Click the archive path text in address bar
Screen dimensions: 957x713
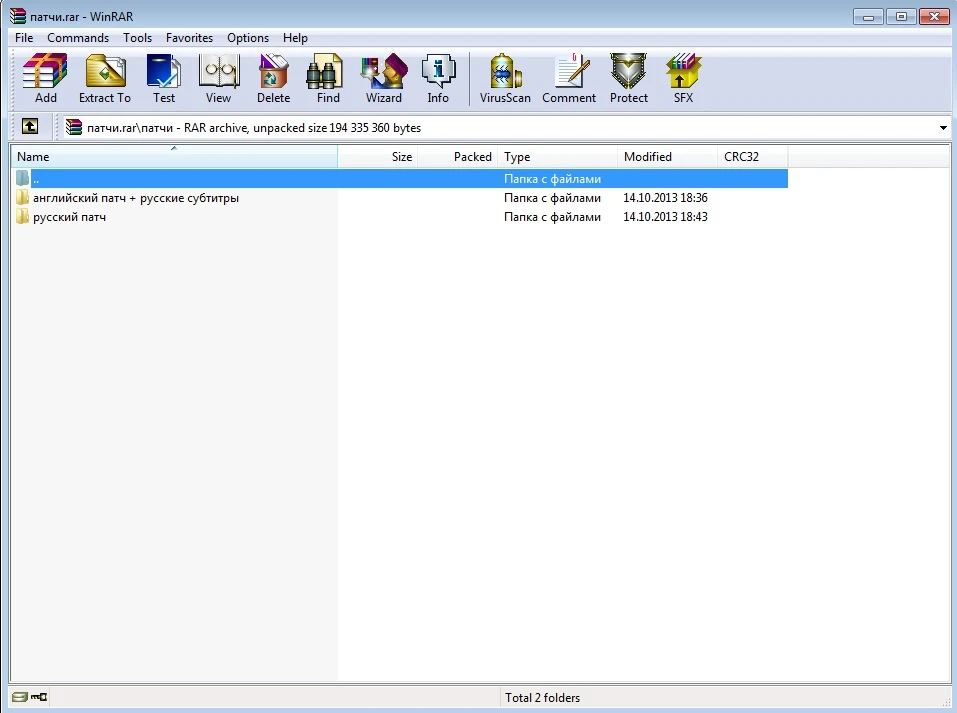coord(254,128)
